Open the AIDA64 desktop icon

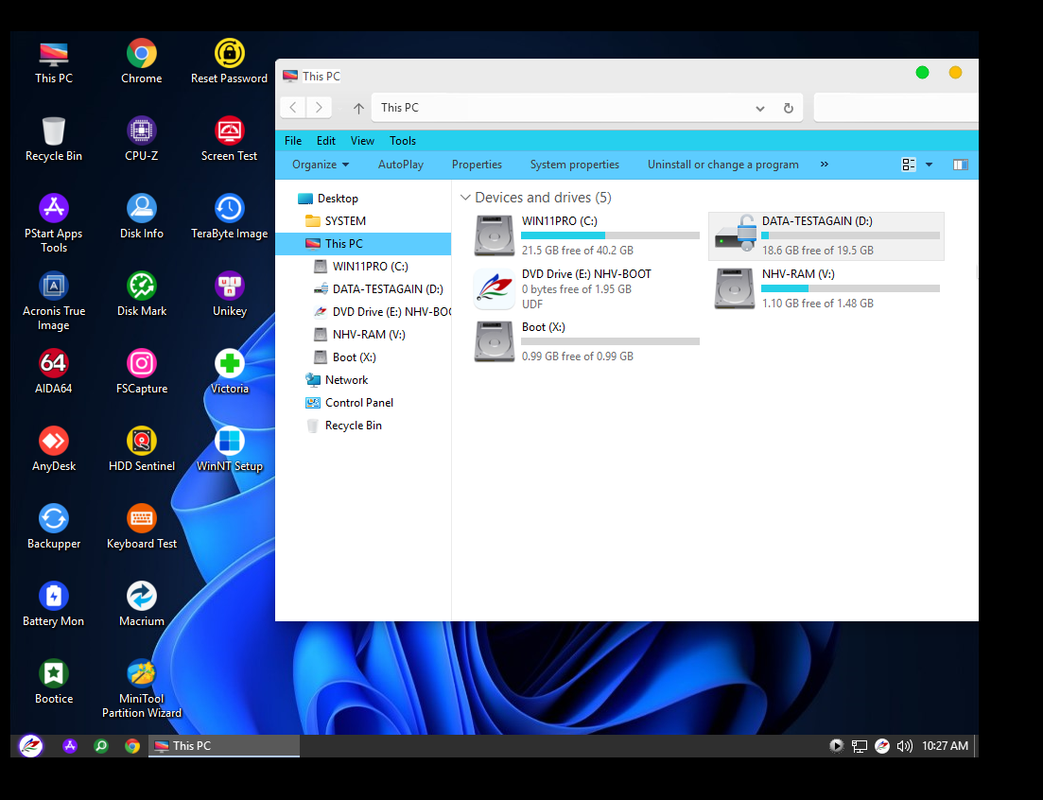[53, 372]
